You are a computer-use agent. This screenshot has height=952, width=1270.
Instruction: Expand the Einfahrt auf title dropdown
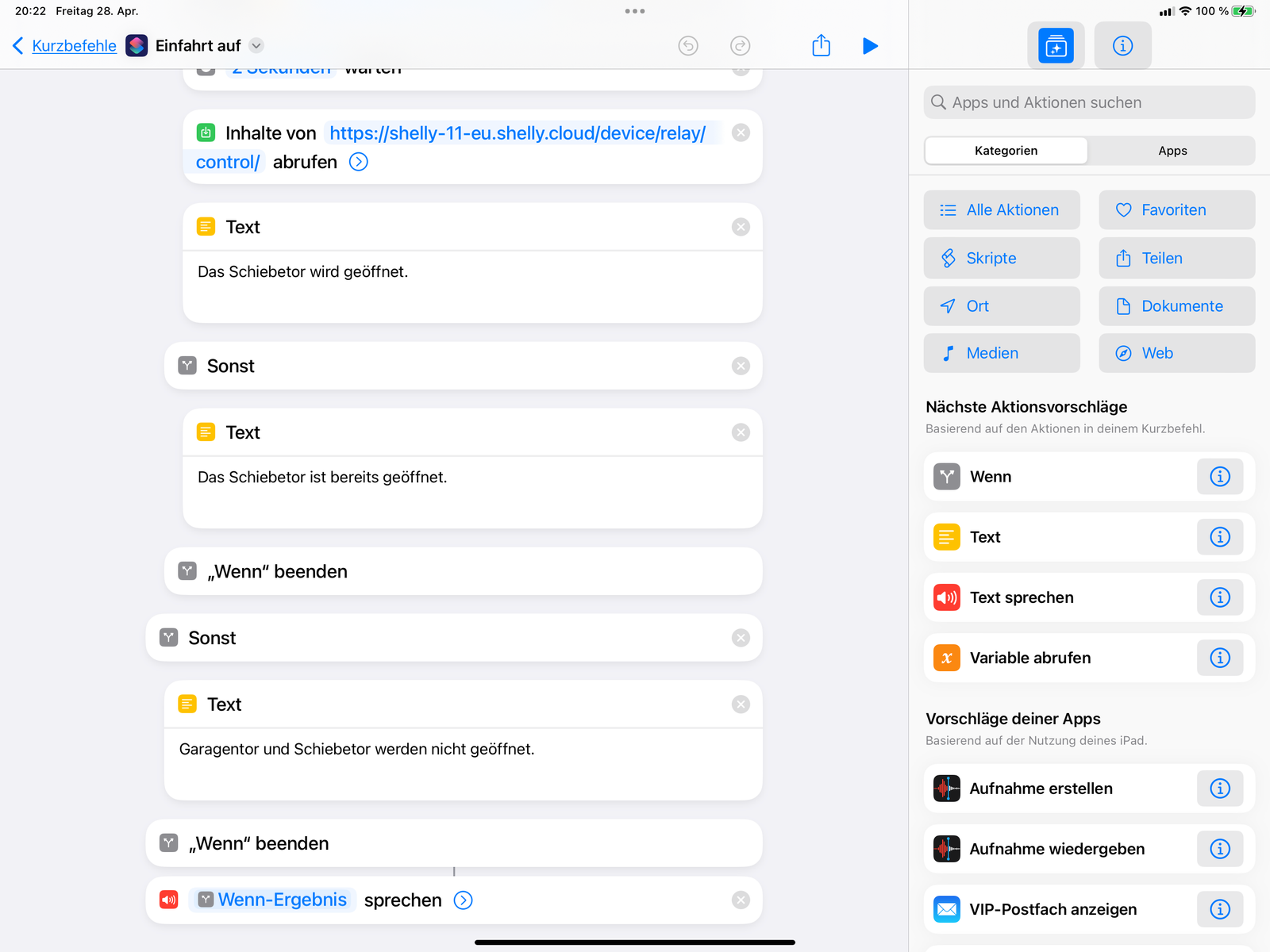[256, 46]
